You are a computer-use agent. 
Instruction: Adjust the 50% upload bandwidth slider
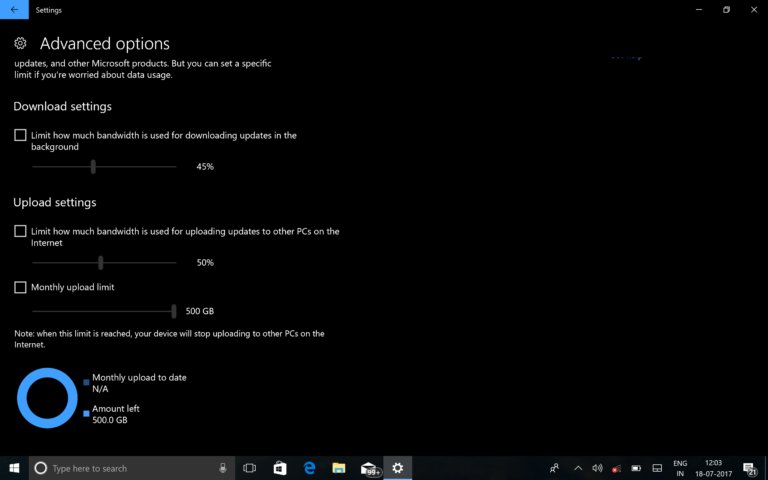point(100,263)
